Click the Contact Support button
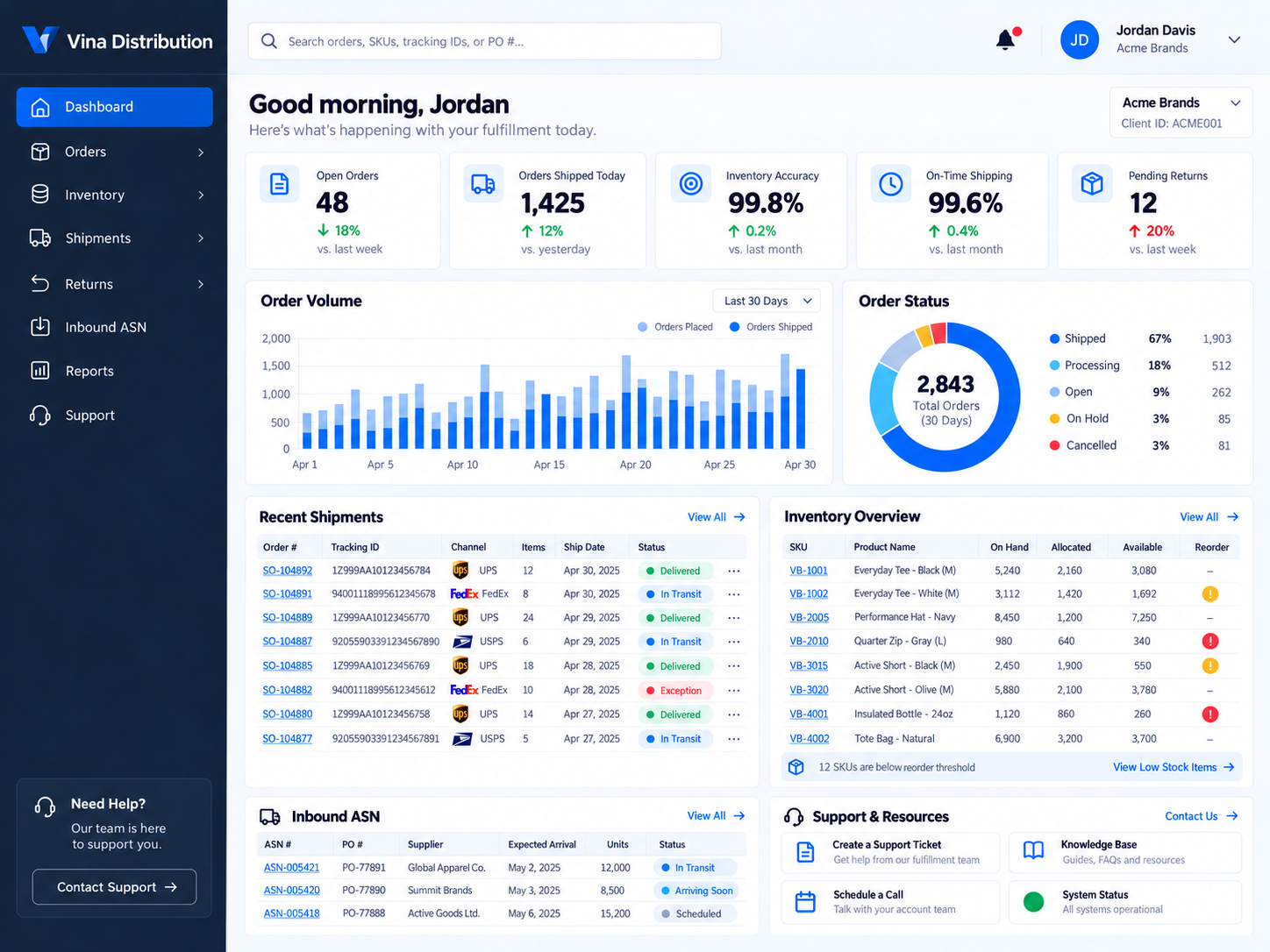1270x952 pixels. [x=114, y=887]
